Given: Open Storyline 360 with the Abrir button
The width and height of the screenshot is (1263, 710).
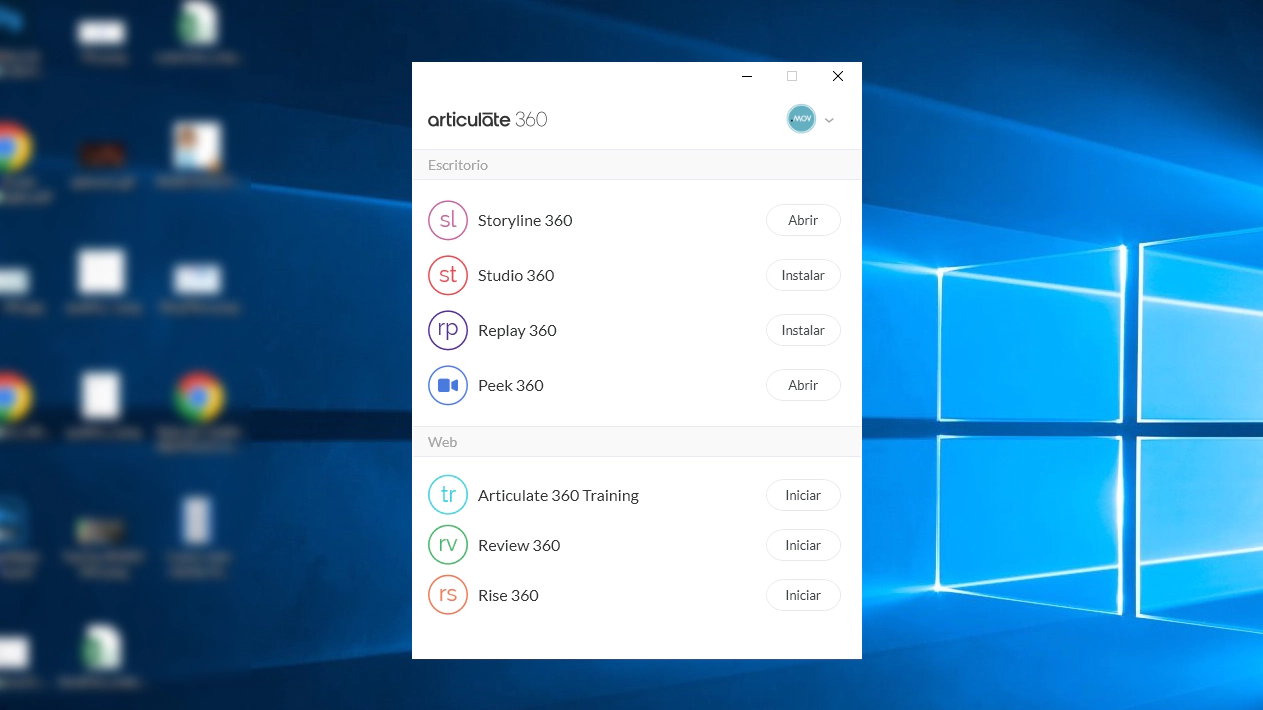Looking at the screenshot, I should (803, 220).
